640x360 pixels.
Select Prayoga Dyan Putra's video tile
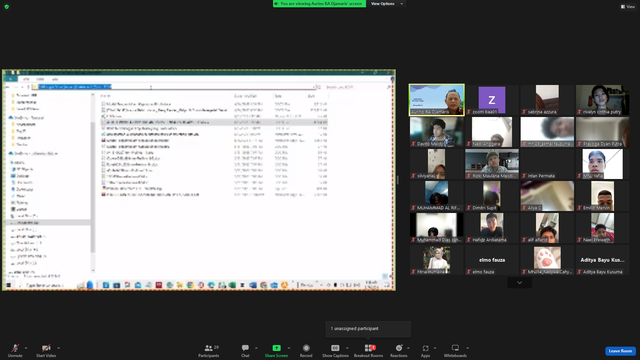(x=602, y=132)
